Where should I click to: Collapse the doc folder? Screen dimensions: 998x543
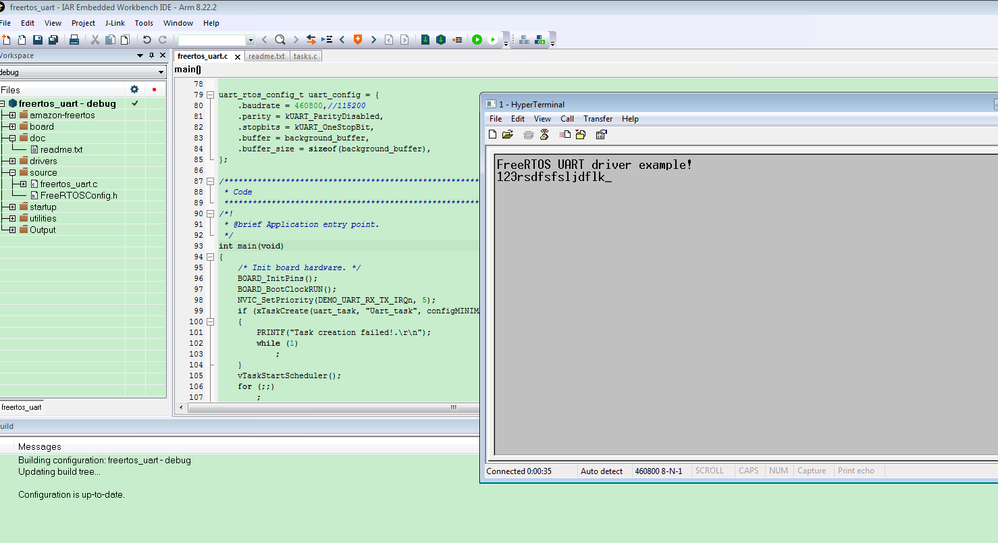coord(12,138)
